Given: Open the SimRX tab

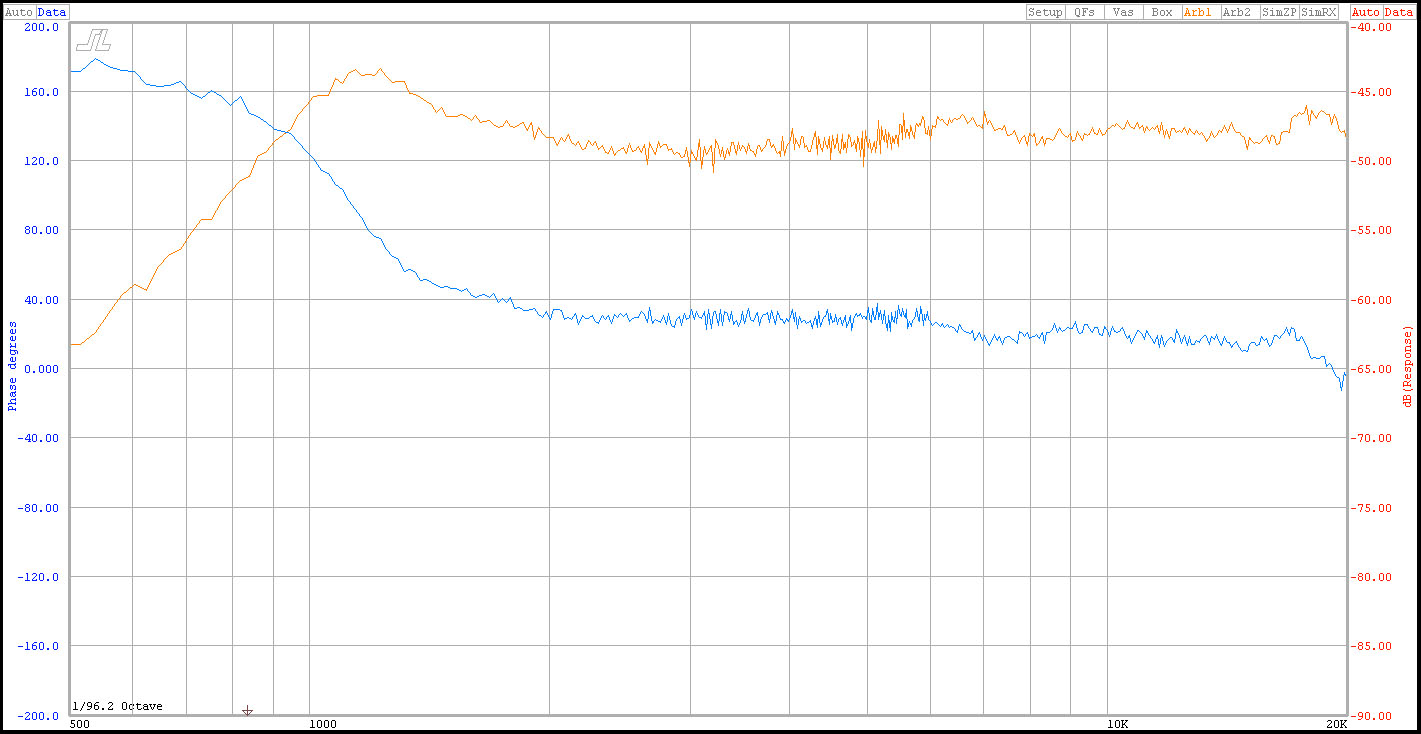Looking at the screenshot, I should click(1319, 12).
